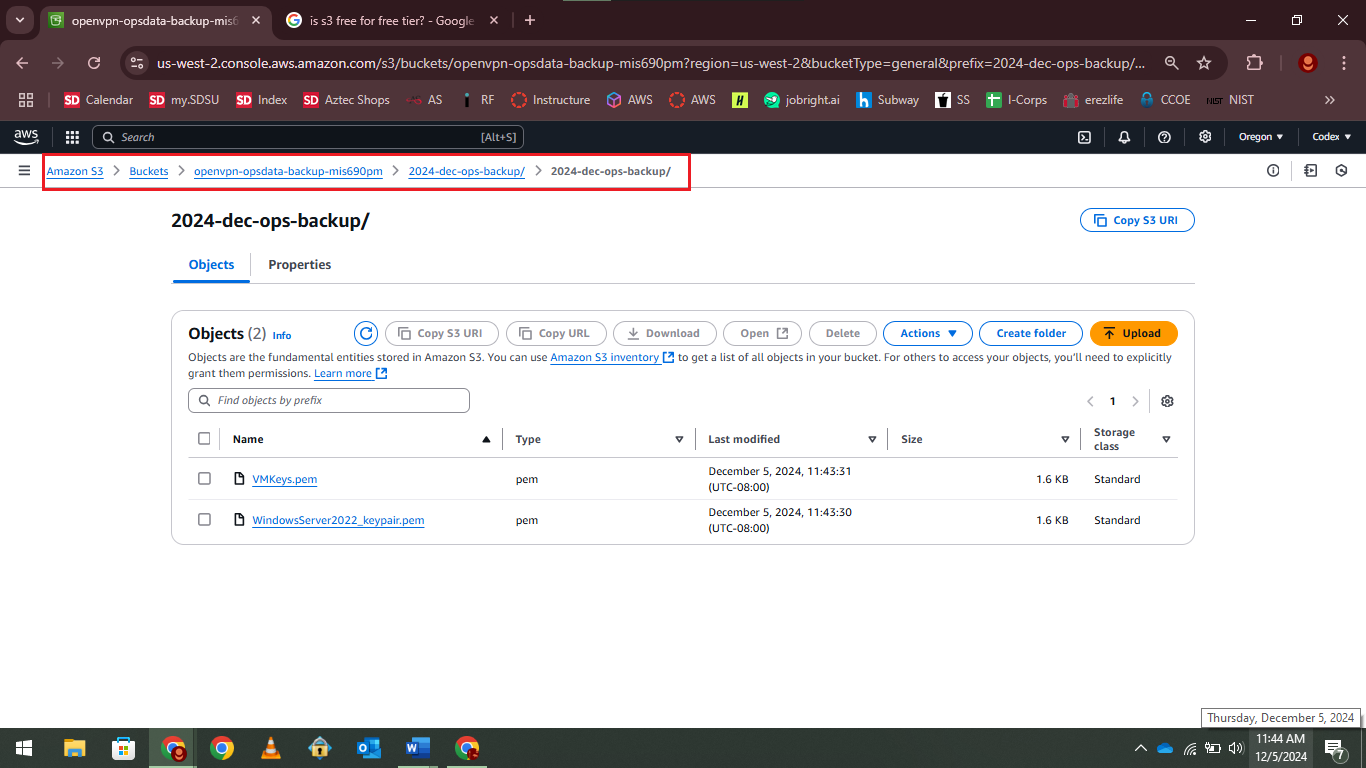The image size is (1366, 768).
Task: Refresh the Objects list
Action: click(366, 333)
